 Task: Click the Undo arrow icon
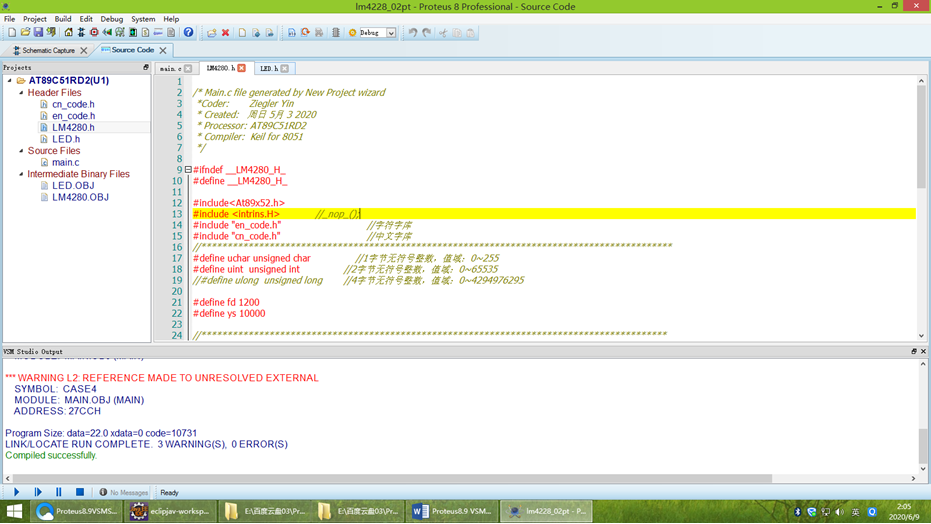[413, 33]
